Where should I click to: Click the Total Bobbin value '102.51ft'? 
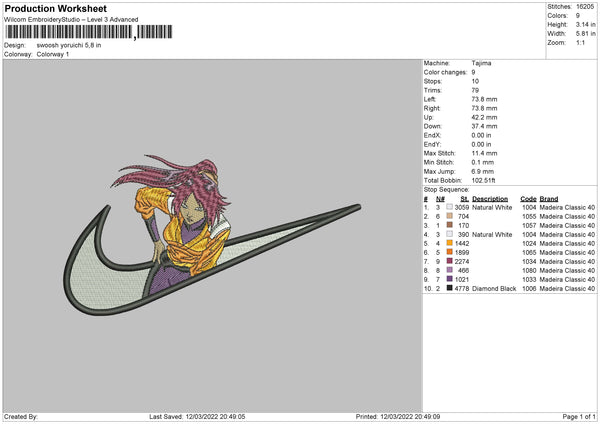483,180
